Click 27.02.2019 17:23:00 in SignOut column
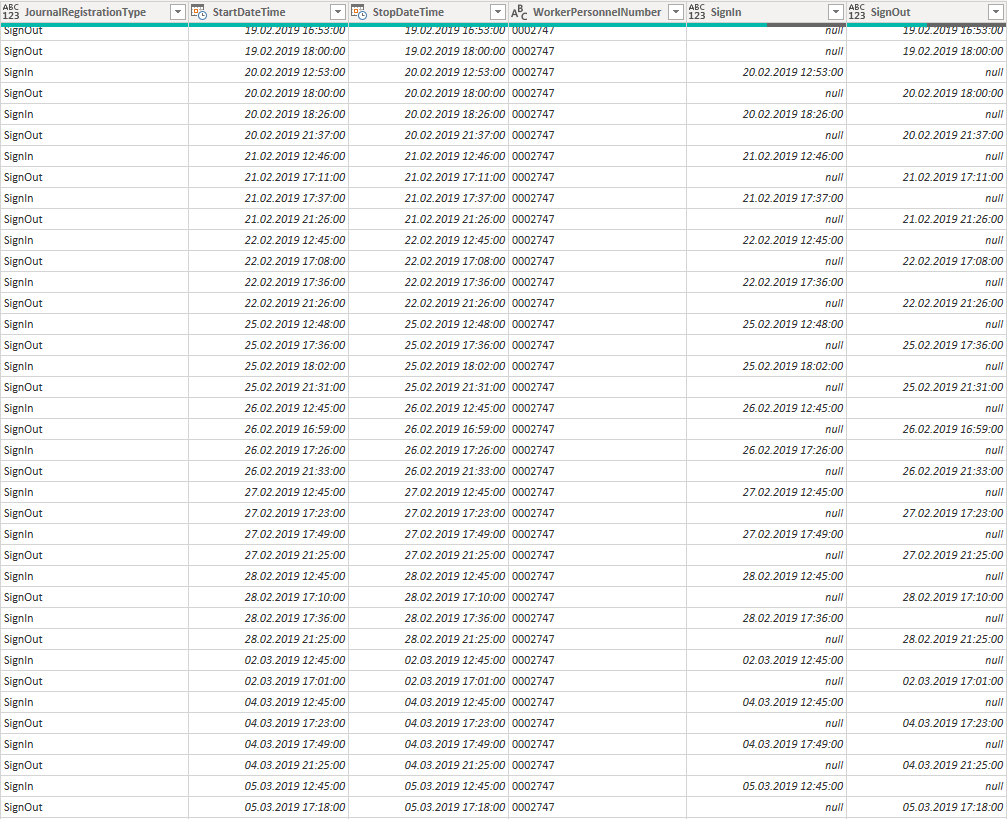This screenshot has height=819, width=1007. click(953, 513)
